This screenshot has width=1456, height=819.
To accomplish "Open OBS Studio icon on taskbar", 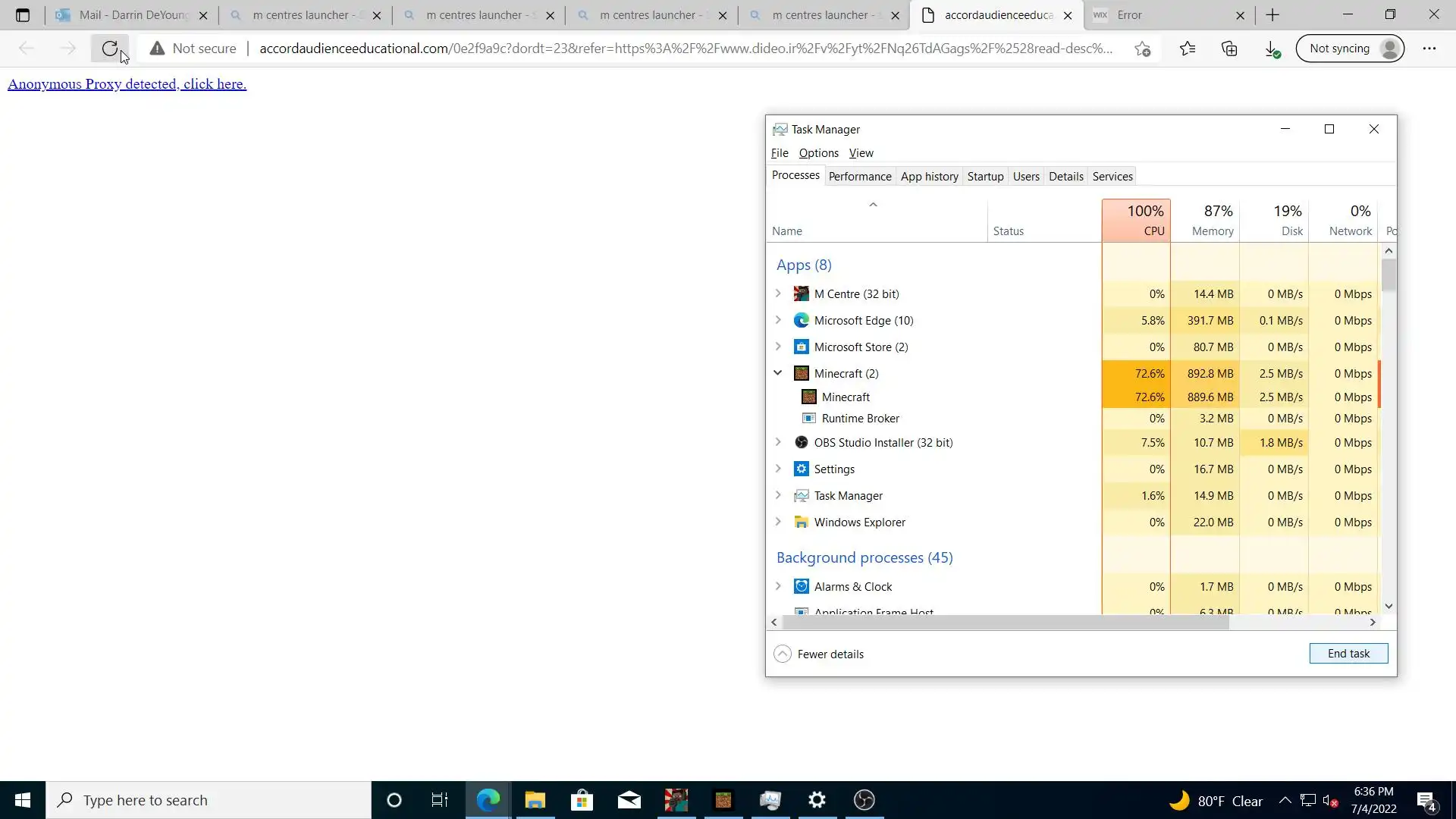I will [864, 800].
